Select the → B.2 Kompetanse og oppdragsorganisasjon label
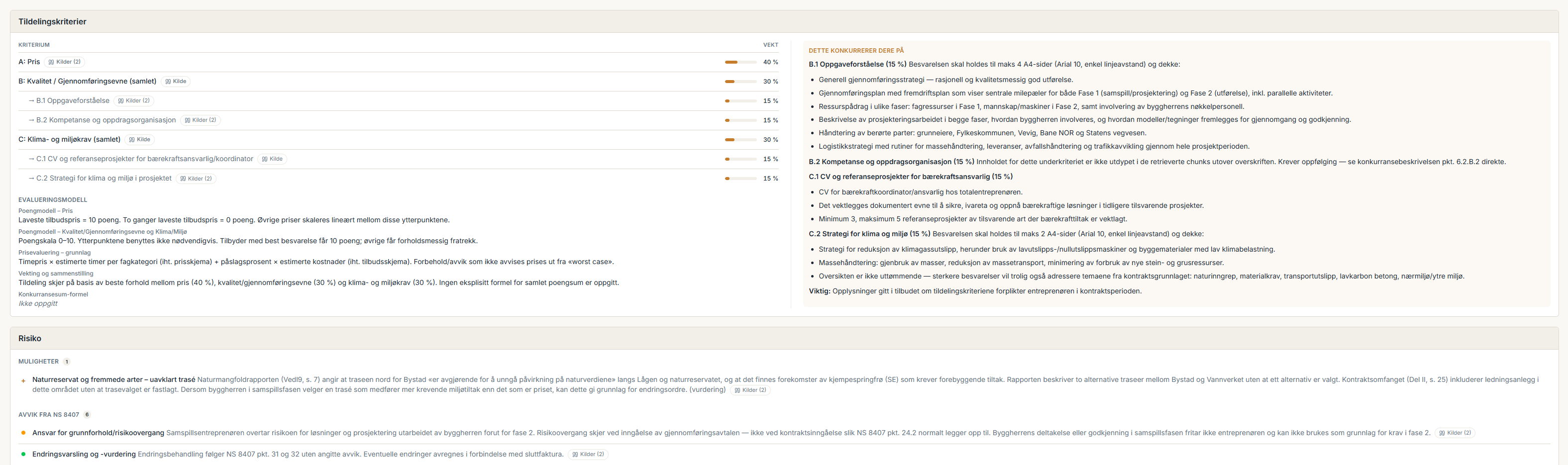Viewport: 1568px width, 465px height. pos(103,120)
